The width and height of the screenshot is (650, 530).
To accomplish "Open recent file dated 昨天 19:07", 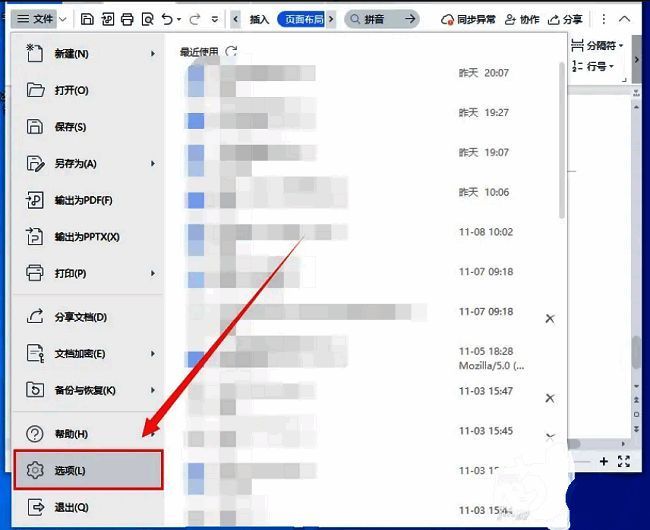I will [348, 152].
